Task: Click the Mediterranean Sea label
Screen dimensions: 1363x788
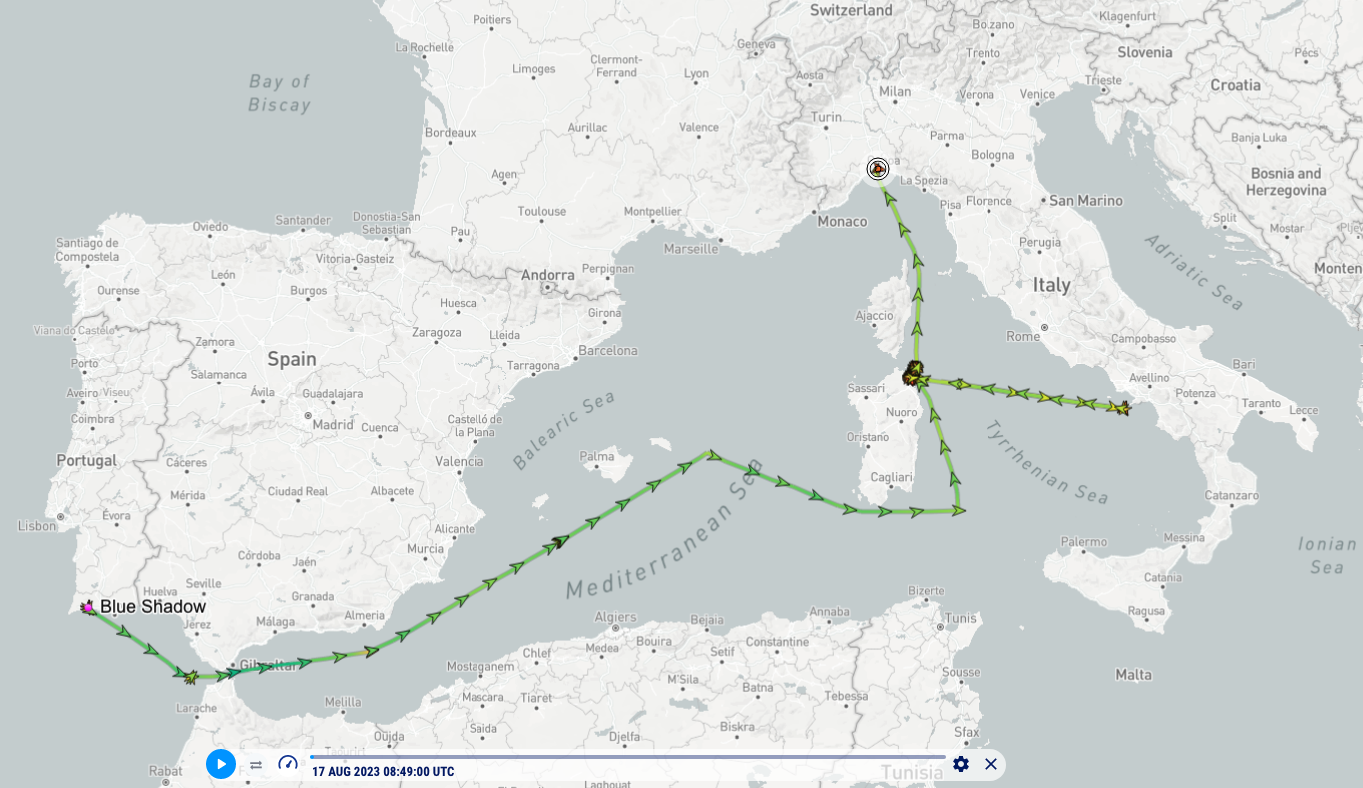Action: [x=664, y=529]
